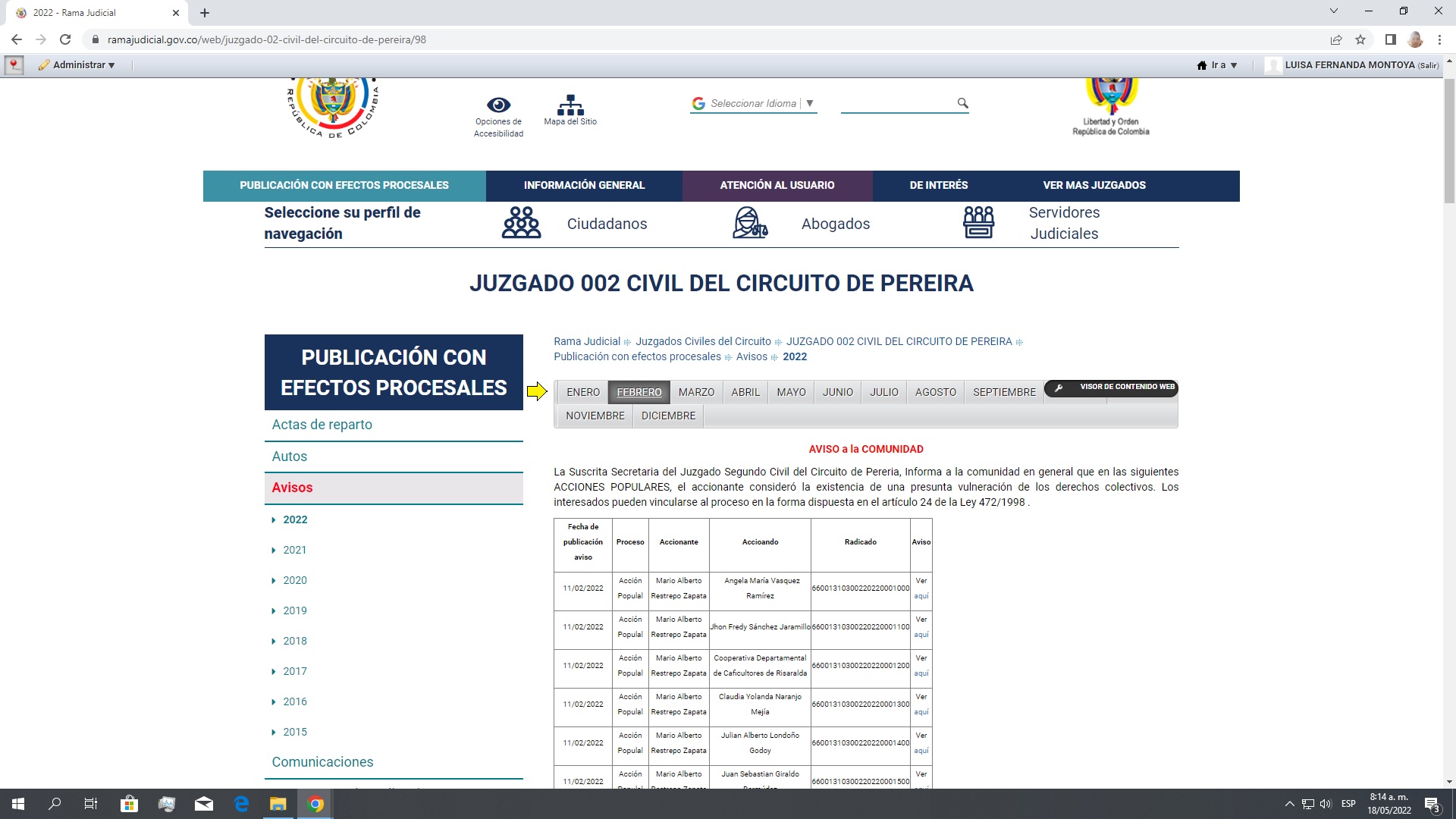Click the pin icon in admin bar
Screen dimensions: 1456x819
pos(14,65)
